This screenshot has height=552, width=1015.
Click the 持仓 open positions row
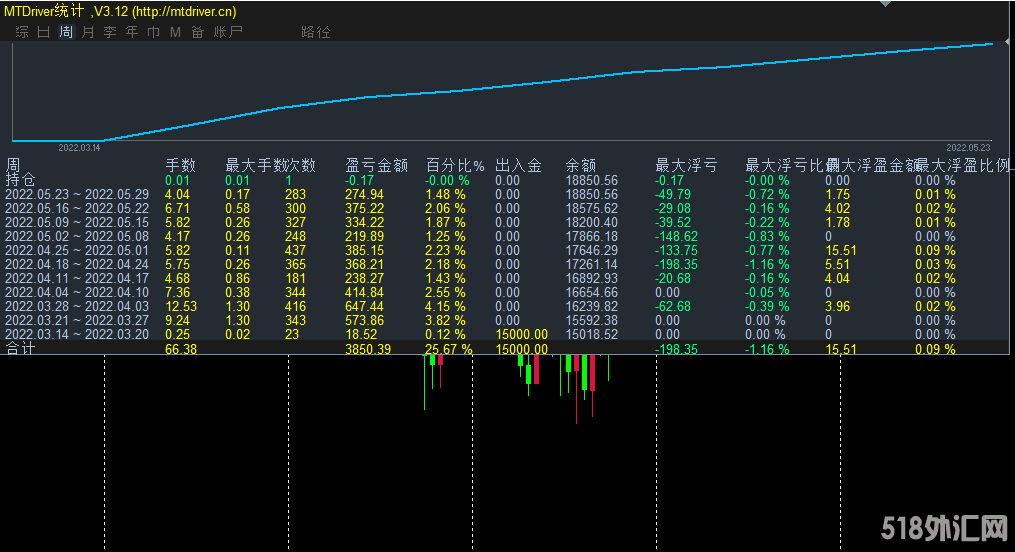[x=21, y=180]
